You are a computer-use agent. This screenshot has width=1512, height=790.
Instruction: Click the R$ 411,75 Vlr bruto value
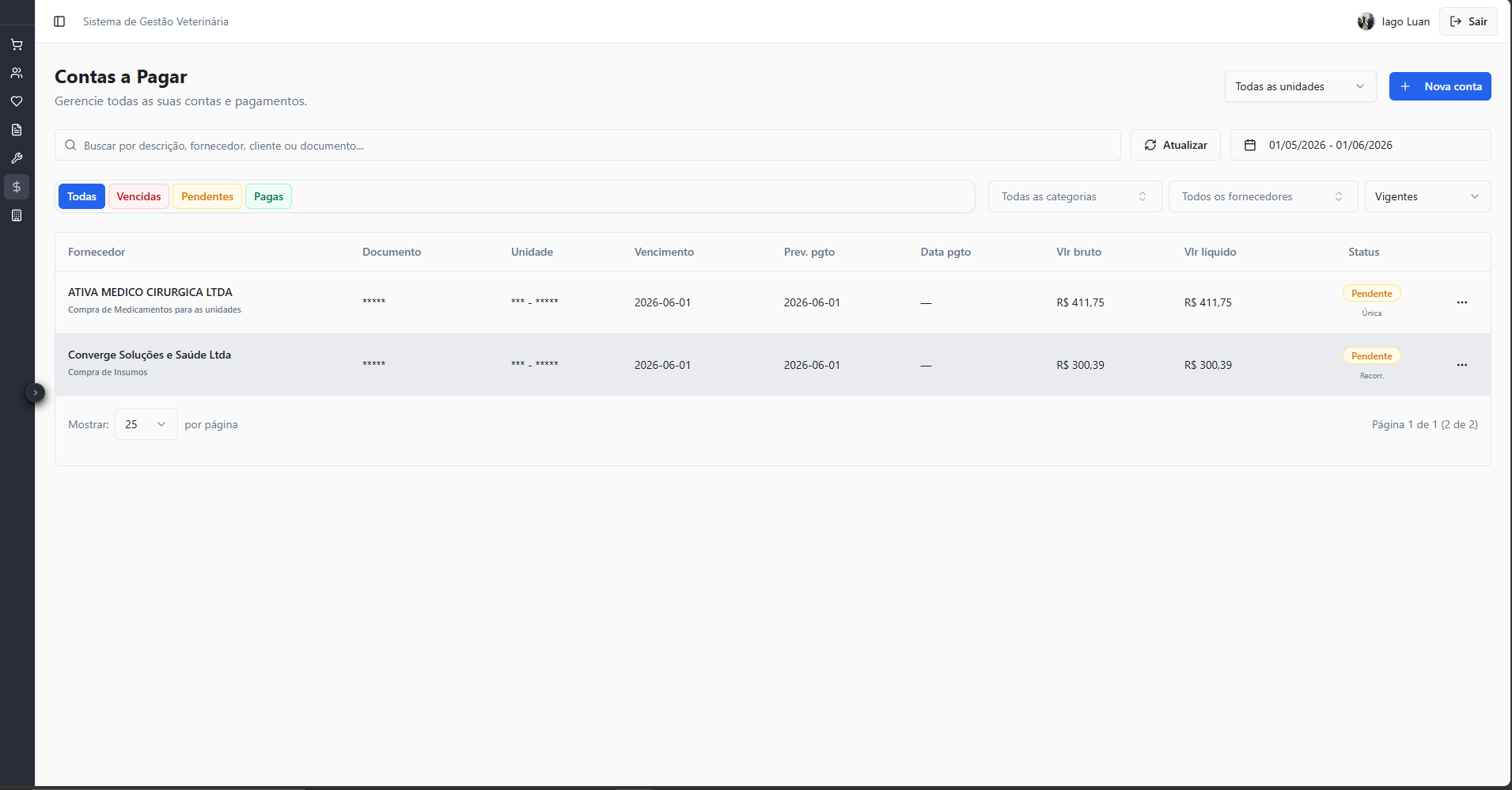click(1080, 302)
